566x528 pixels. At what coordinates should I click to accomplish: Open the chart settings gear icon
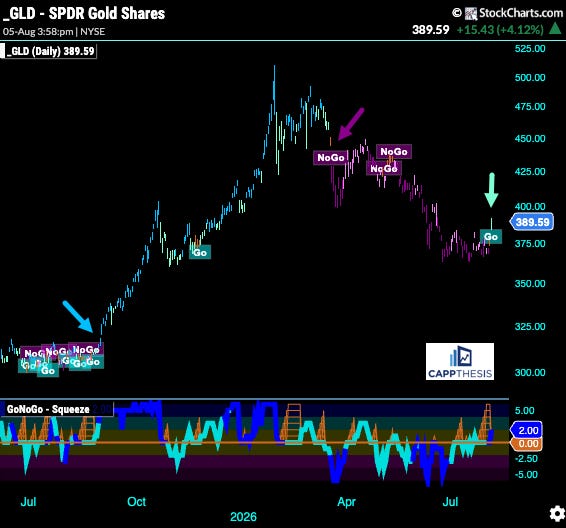(x=557, y=513)
